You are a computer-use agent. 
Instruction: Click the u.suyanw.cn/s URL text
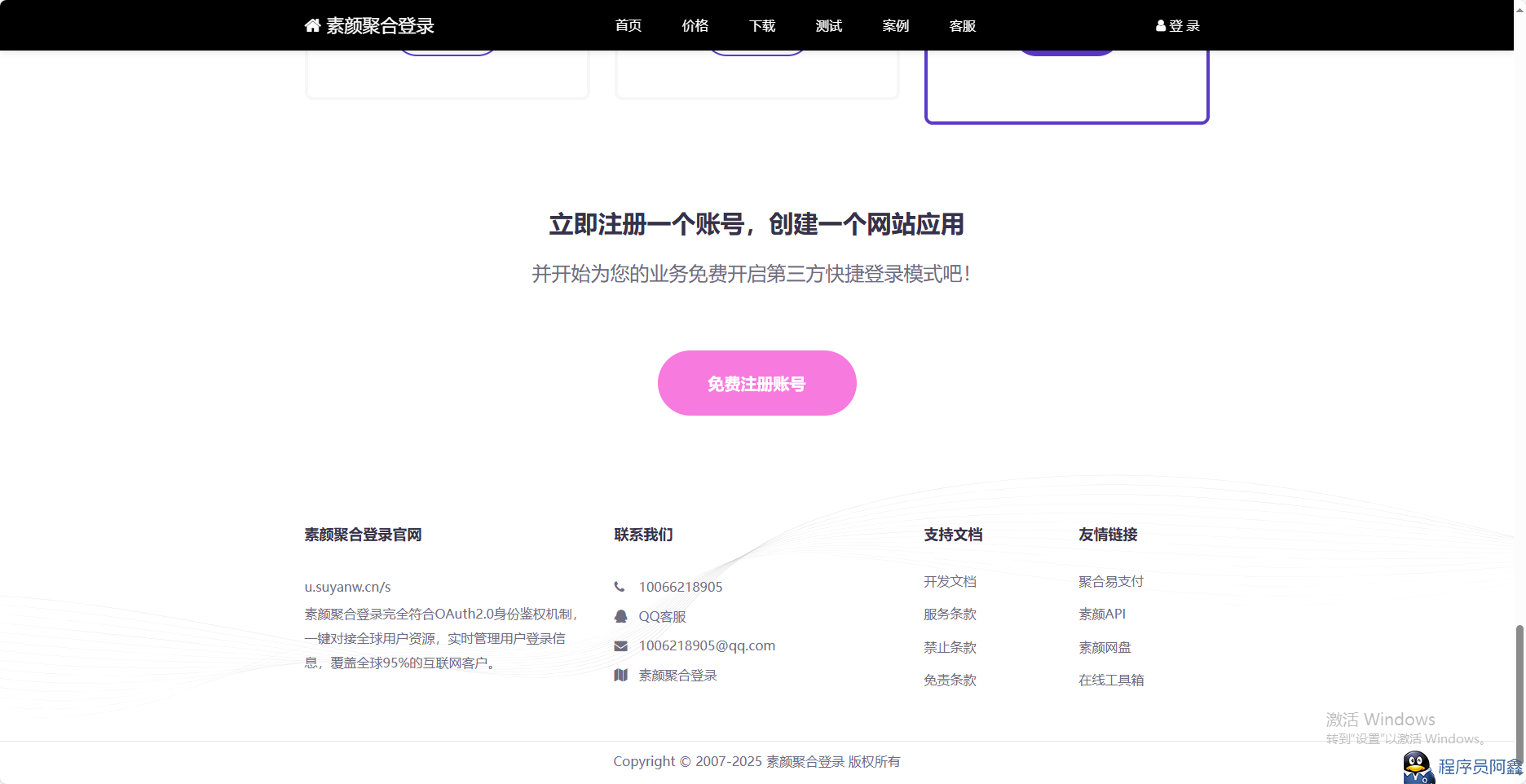tap(348, 587)
